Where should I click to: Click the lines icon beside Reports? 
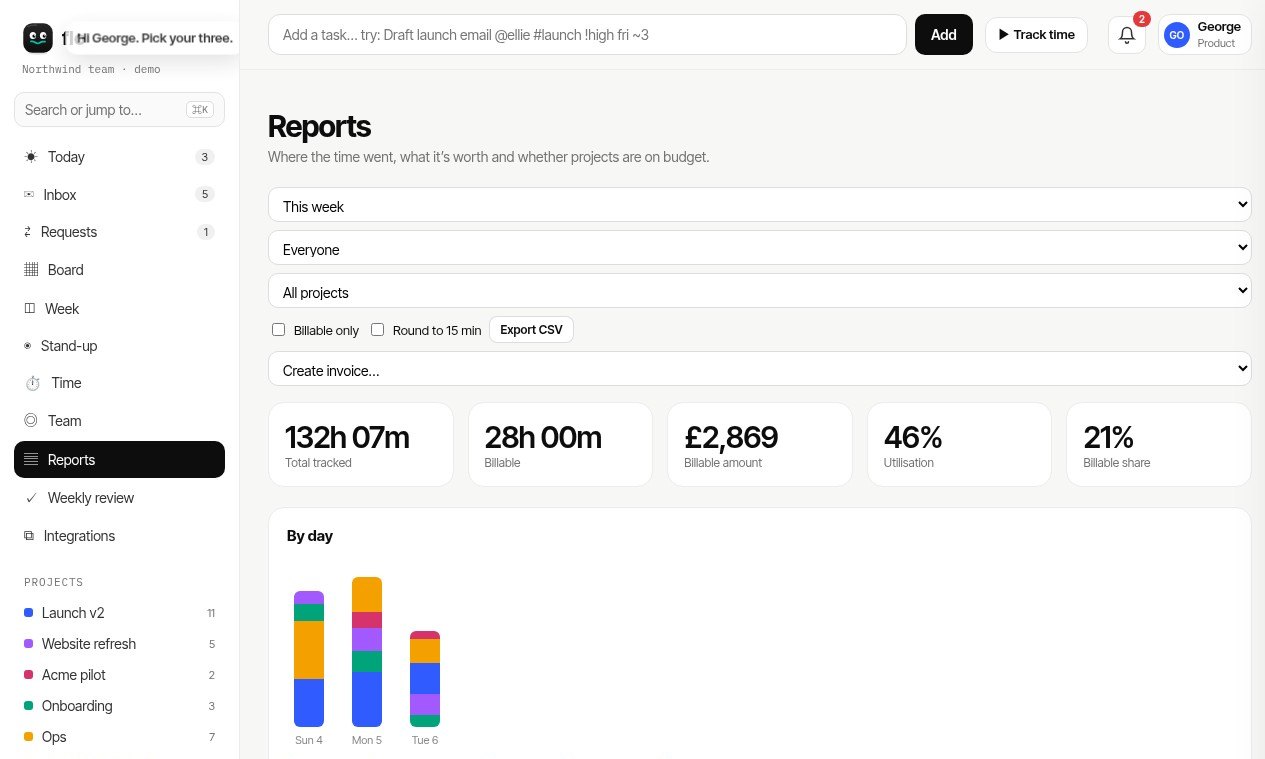pos(31,460)
